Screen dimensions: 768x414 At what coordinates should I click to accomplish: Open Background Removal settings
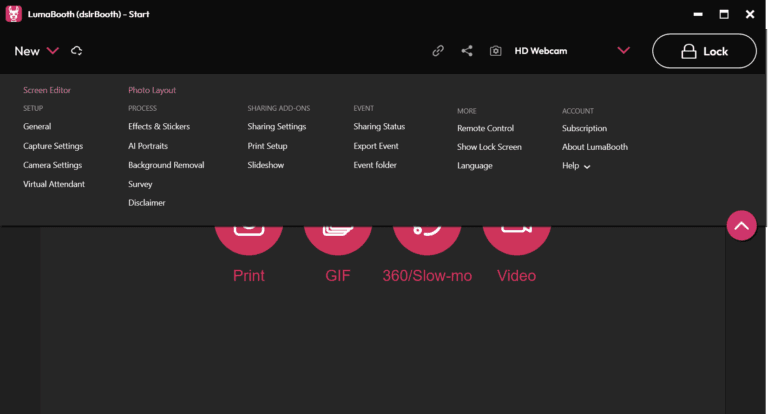coord(167,165)
